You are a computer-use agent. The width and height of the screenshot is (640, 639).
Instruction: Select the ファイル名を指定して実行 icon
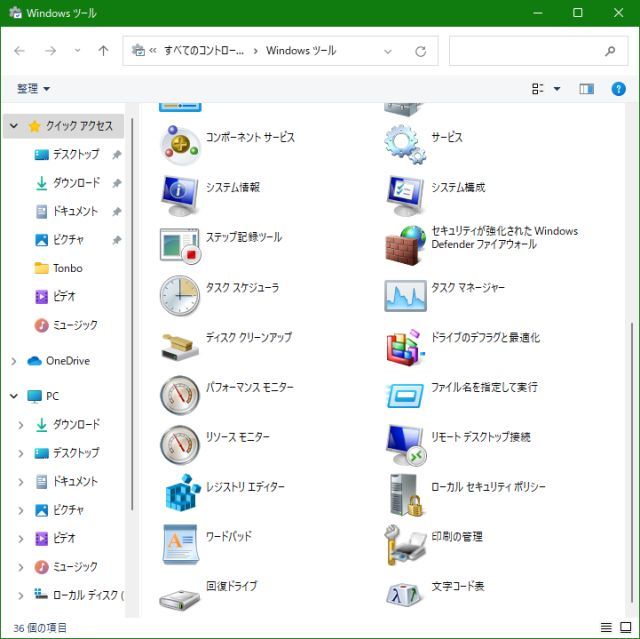tap(405, 395)
